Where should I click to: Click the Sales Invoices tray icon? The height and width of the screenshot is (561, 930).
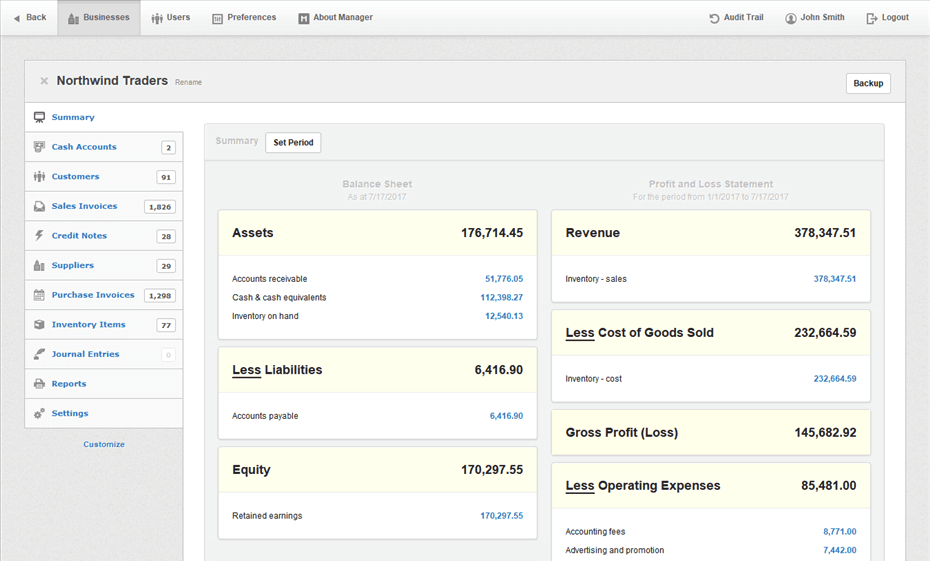39,207
